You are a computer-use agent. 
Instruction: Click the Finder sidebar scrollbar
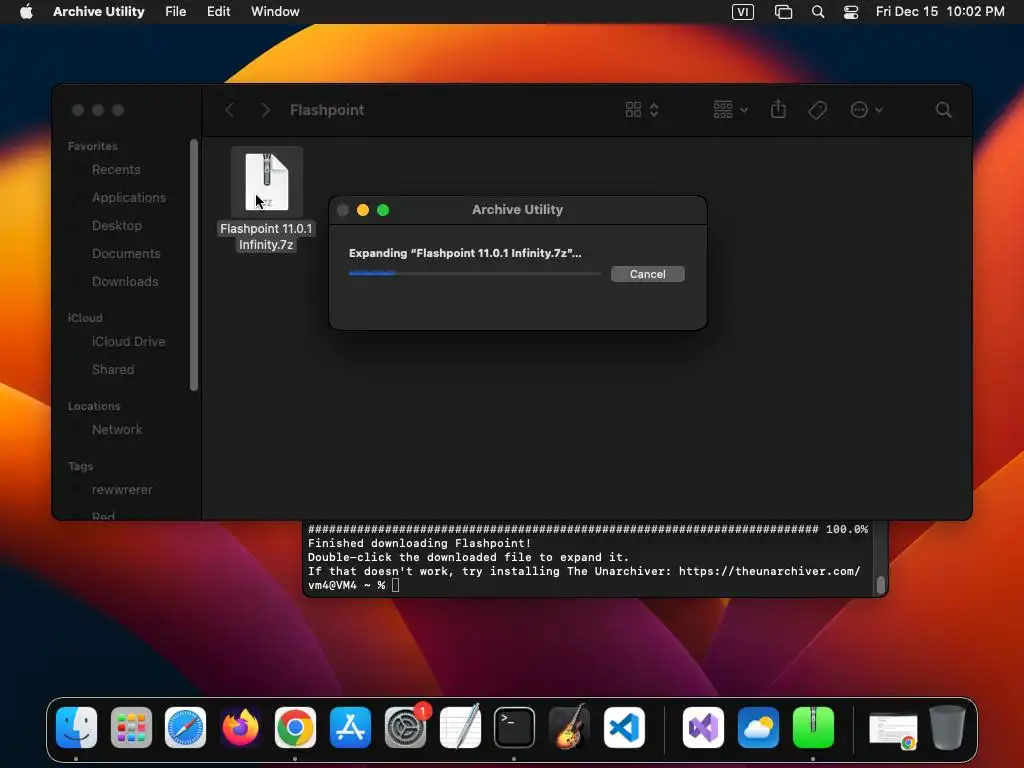pos(193,264)
